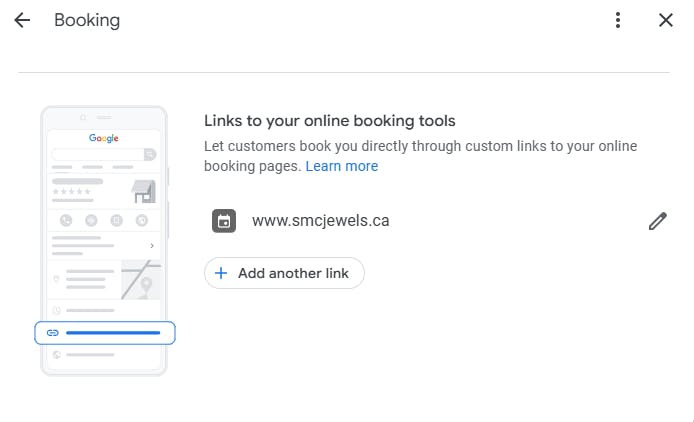Close the Booking dialog with the X
Screen dimensions: 694x422
[666, 20]
